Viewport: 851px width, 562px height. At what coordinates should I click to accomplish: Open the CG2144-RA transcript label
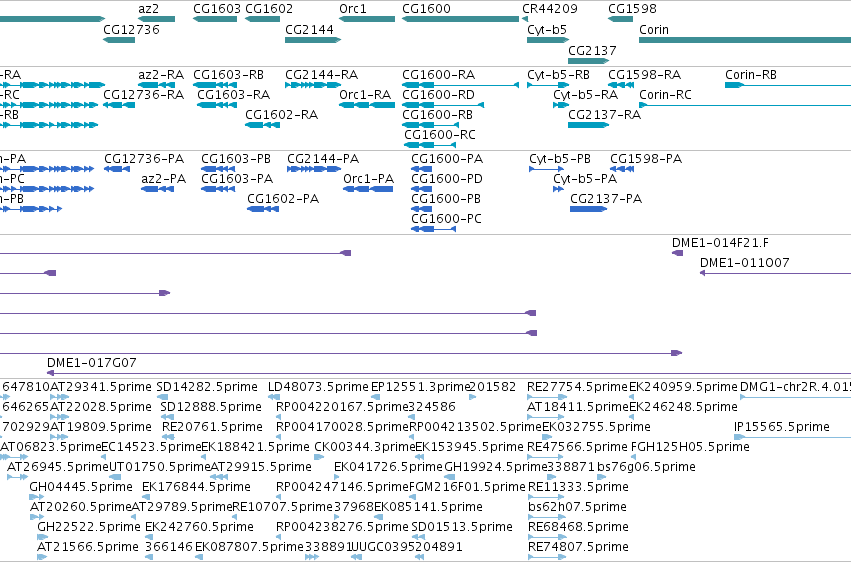click(x=321, y=75)
